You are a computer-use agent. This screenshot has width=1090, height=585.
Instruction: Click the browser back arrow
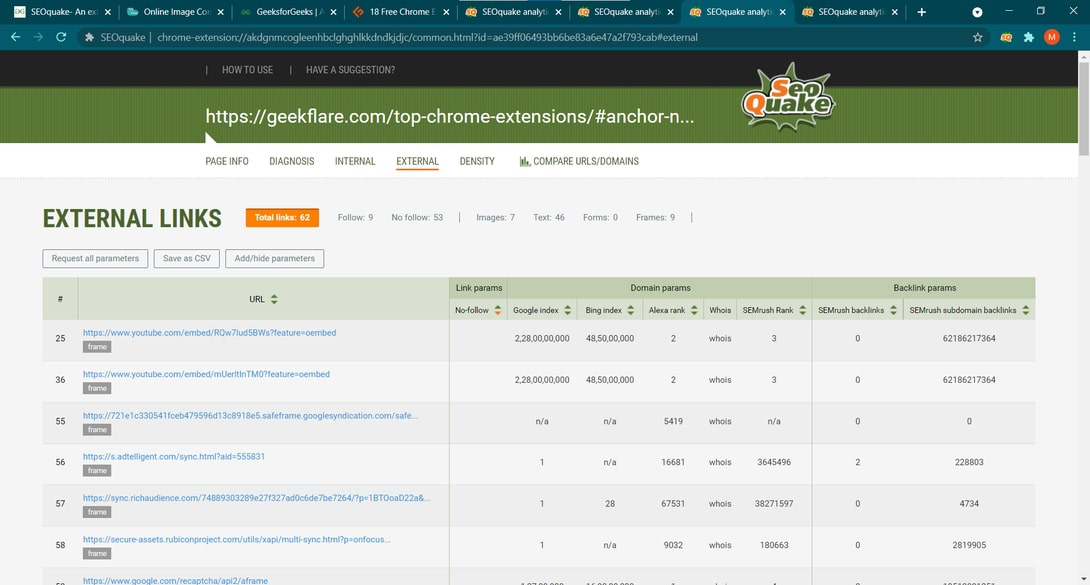(x=15, y=38)
